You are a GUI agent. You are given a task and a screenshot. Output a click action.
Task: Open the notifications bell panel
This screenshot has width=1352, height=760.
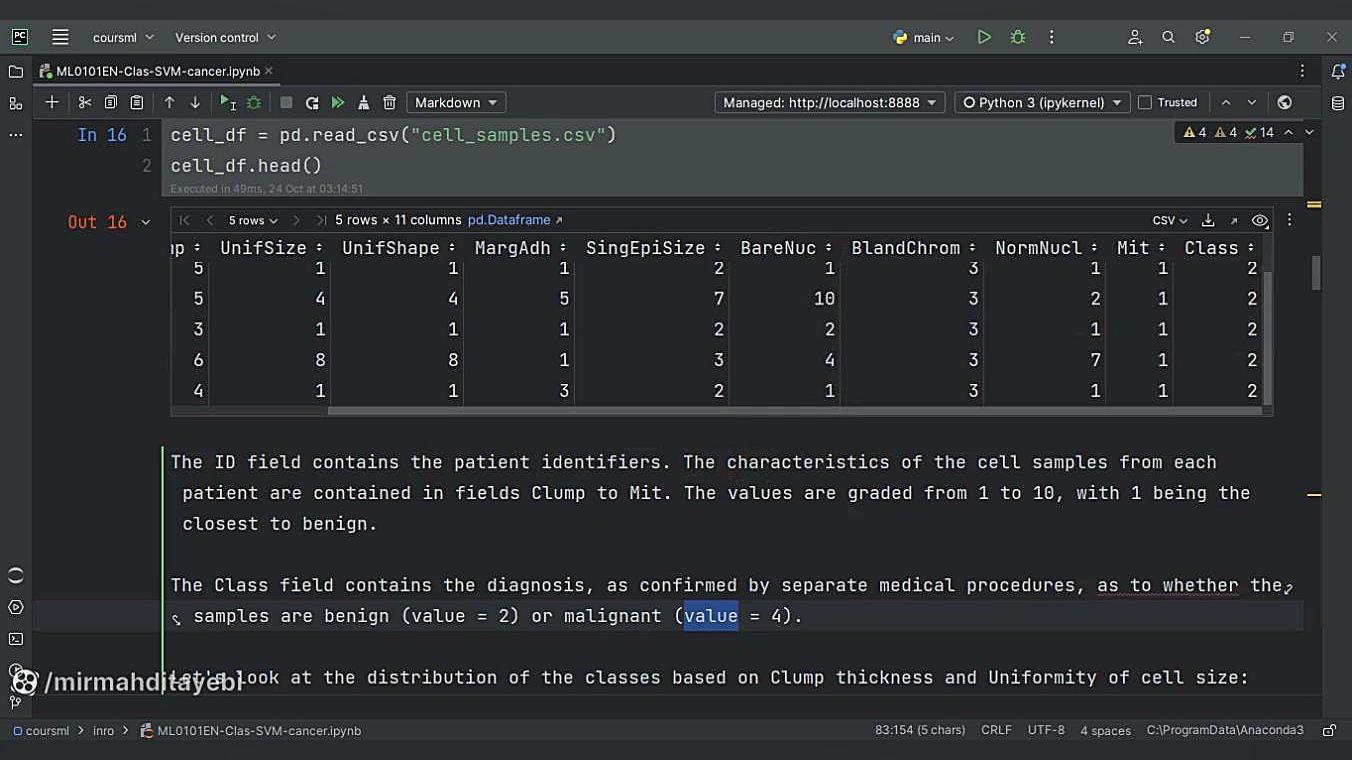[x=1338, y=71]
